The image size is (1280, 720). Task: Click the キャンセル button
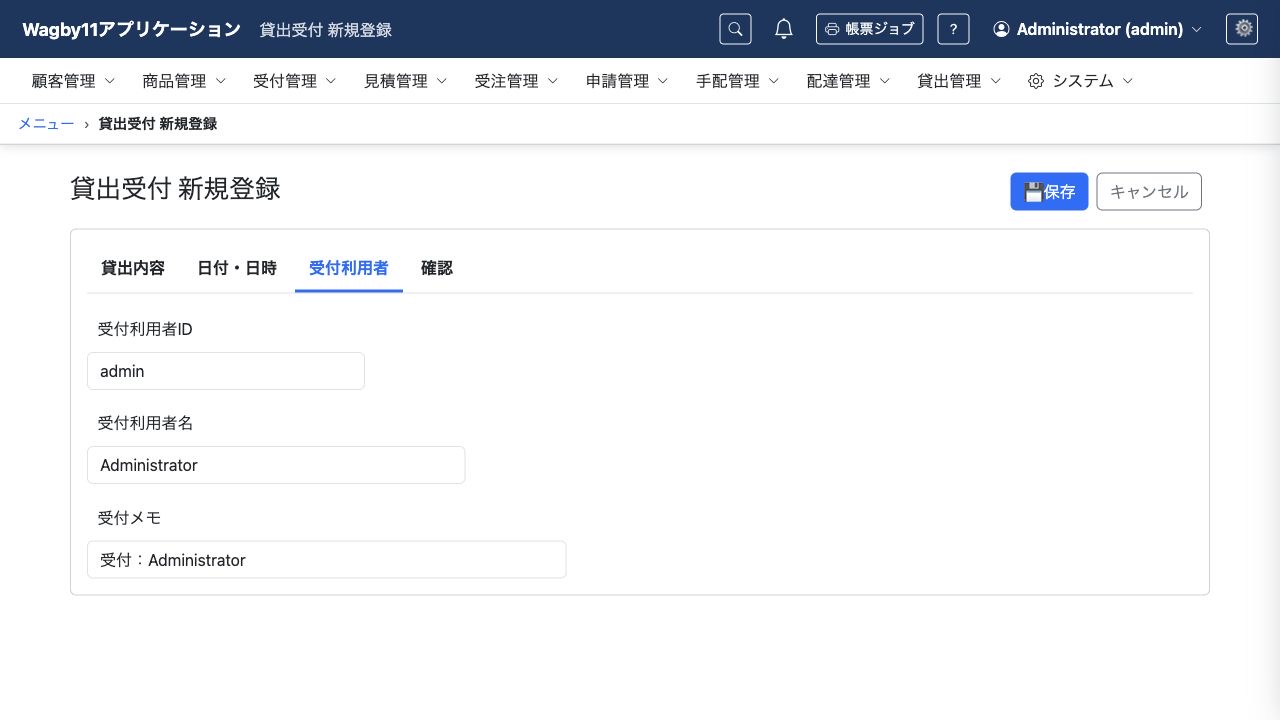(x=1149, y=192)
